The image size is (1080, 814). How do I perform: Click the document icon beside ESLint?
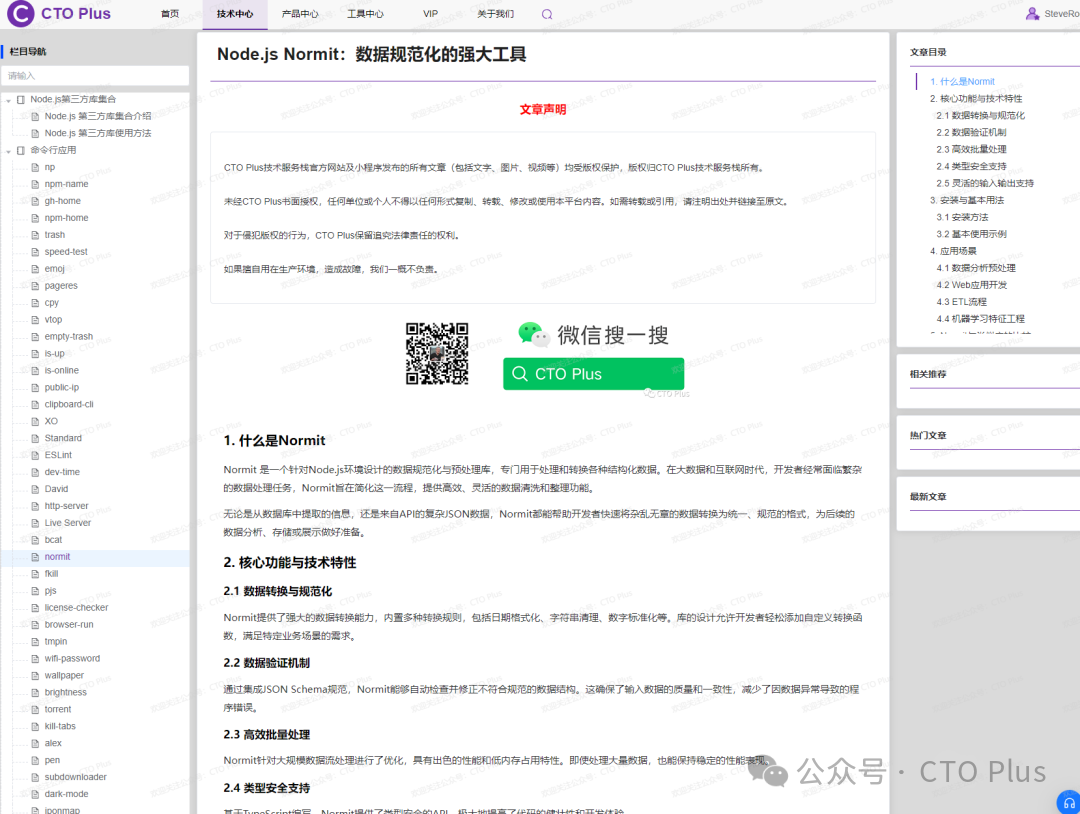pyautogui.click(x=35, y=455)
